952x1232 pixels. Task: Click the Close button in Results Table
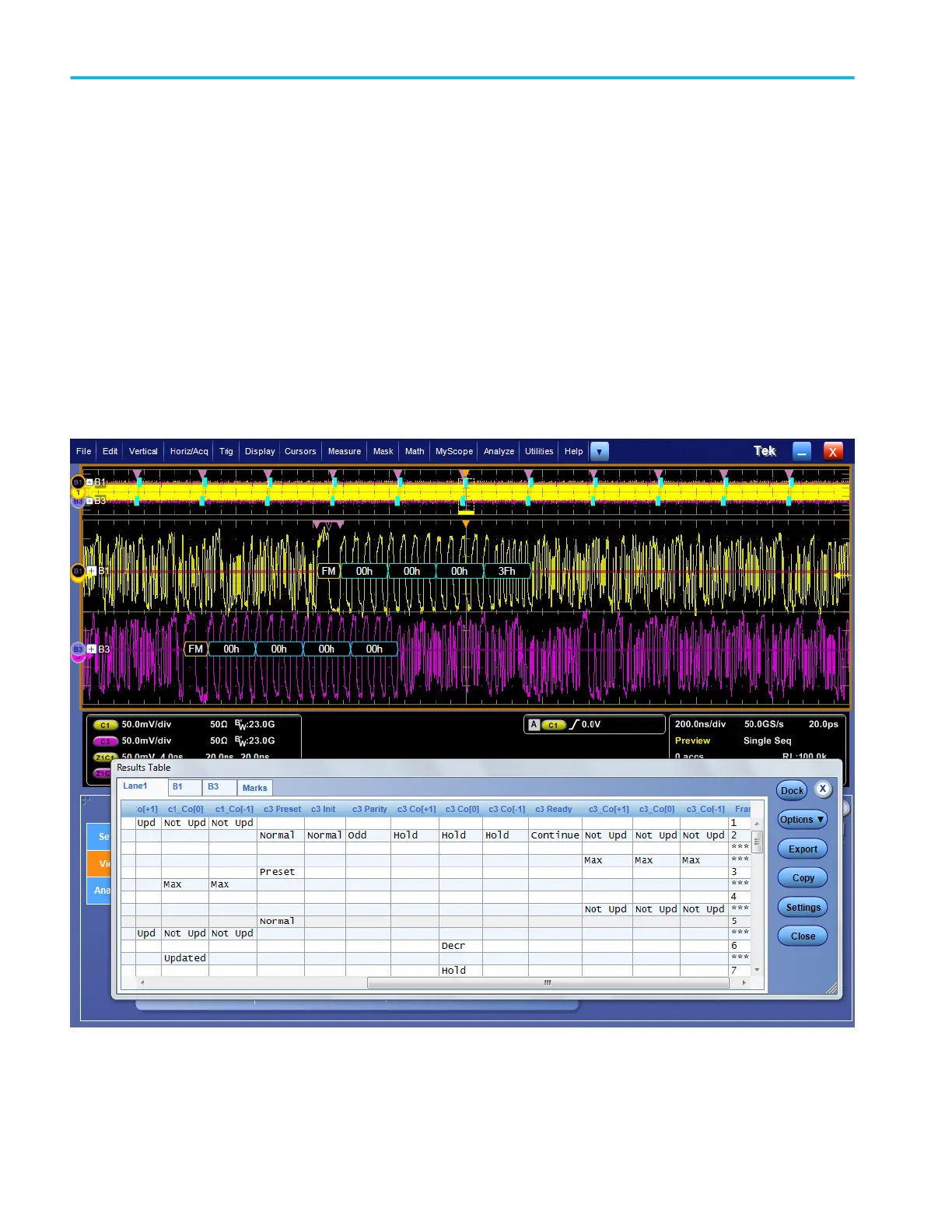803,936
